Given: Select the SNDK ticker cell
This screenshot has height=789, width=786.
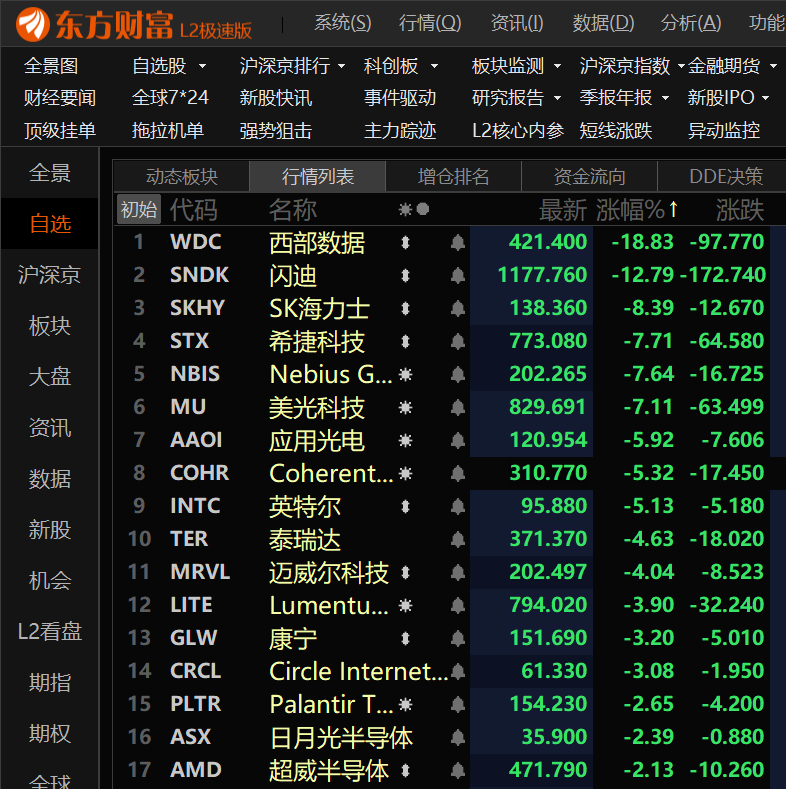Looking at the screenshot, I should 199,275.
